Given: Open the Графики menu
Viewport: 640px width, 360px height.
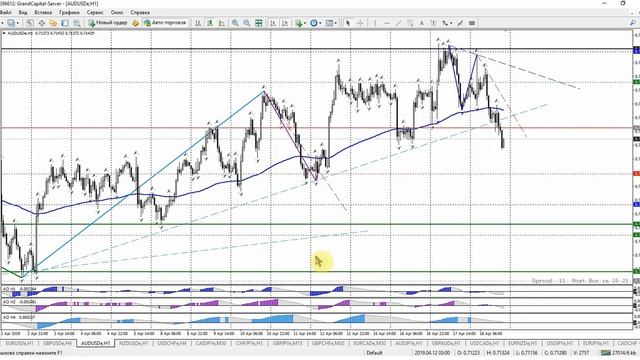Looking at the screenshot, I should 69,13.
